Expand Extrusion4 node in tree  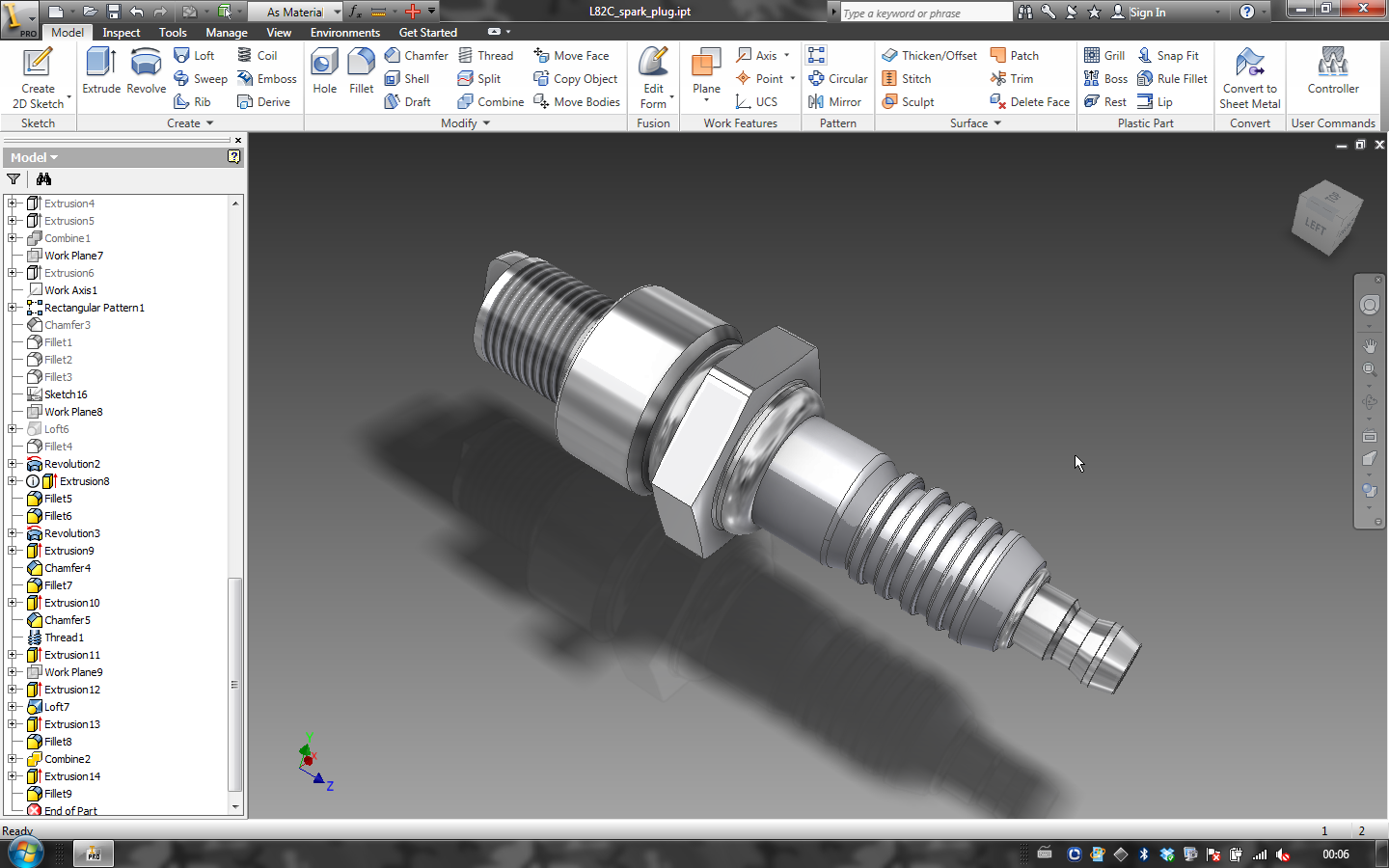point(13,203)
